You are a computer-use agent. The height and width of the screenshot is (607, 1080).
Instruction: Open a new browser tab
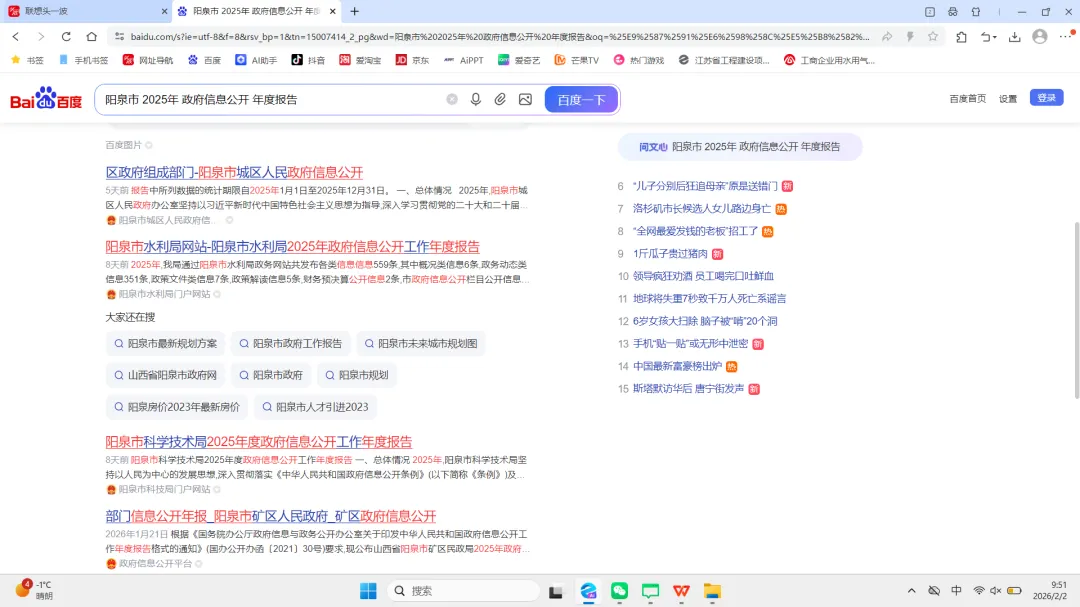pos(355,11)
